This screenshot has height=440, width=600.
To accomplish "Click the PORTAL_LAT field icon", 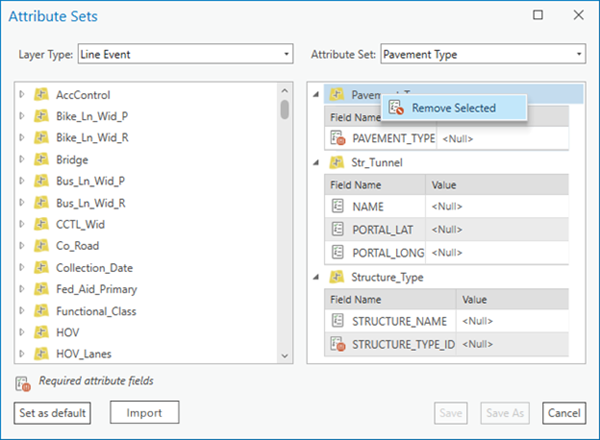I will click(x=338, y=229).
